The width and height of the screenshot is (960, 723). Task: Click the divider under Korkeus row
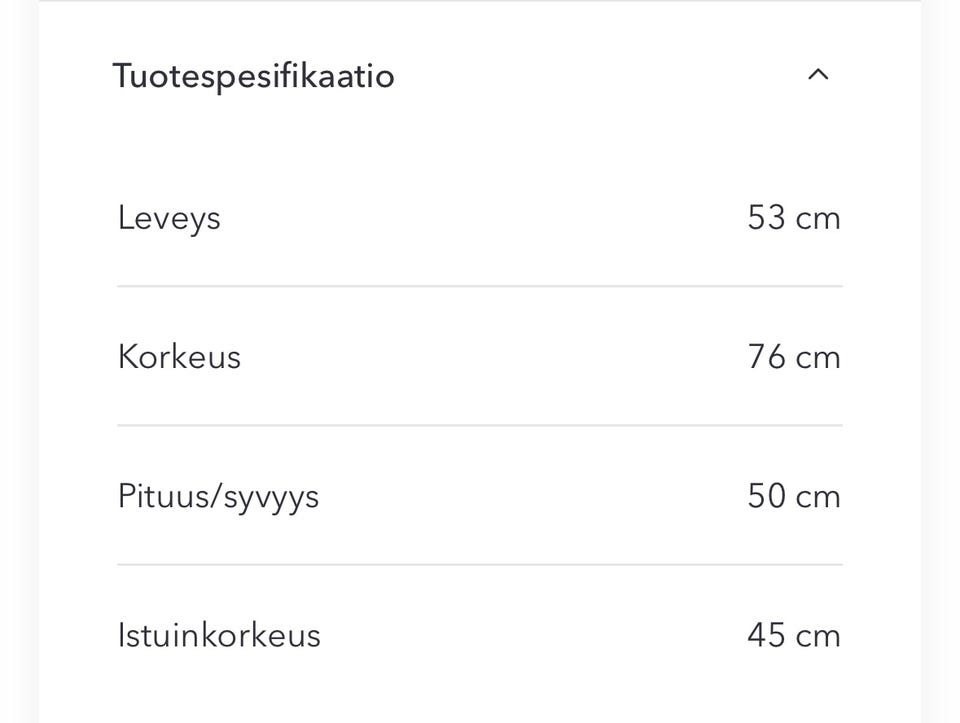[x=480, y=426]
